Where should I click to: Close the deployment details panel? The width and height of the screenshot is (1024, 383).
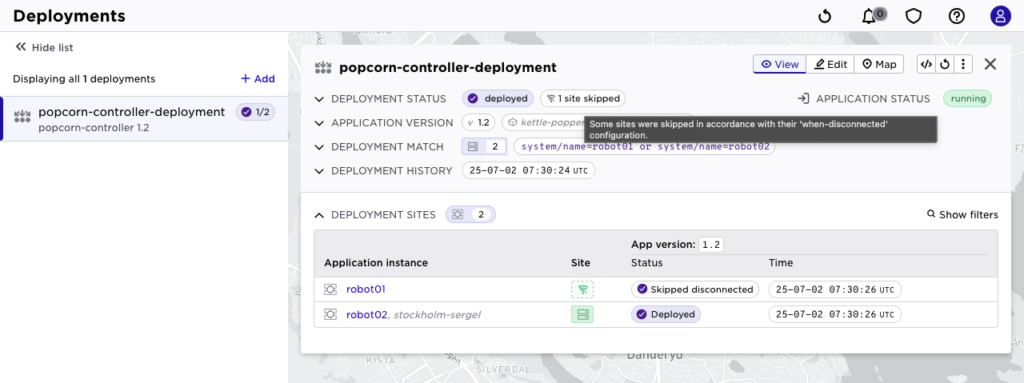pyautogui.click(x=990, y=64)
